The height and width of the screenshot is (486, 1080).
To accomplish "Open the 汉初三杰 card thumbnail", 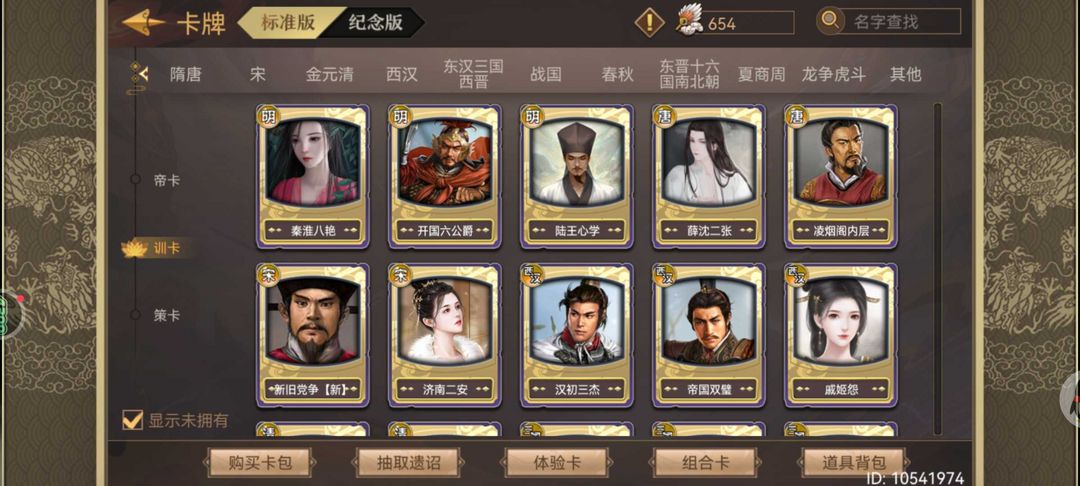I will coord(577,335).
